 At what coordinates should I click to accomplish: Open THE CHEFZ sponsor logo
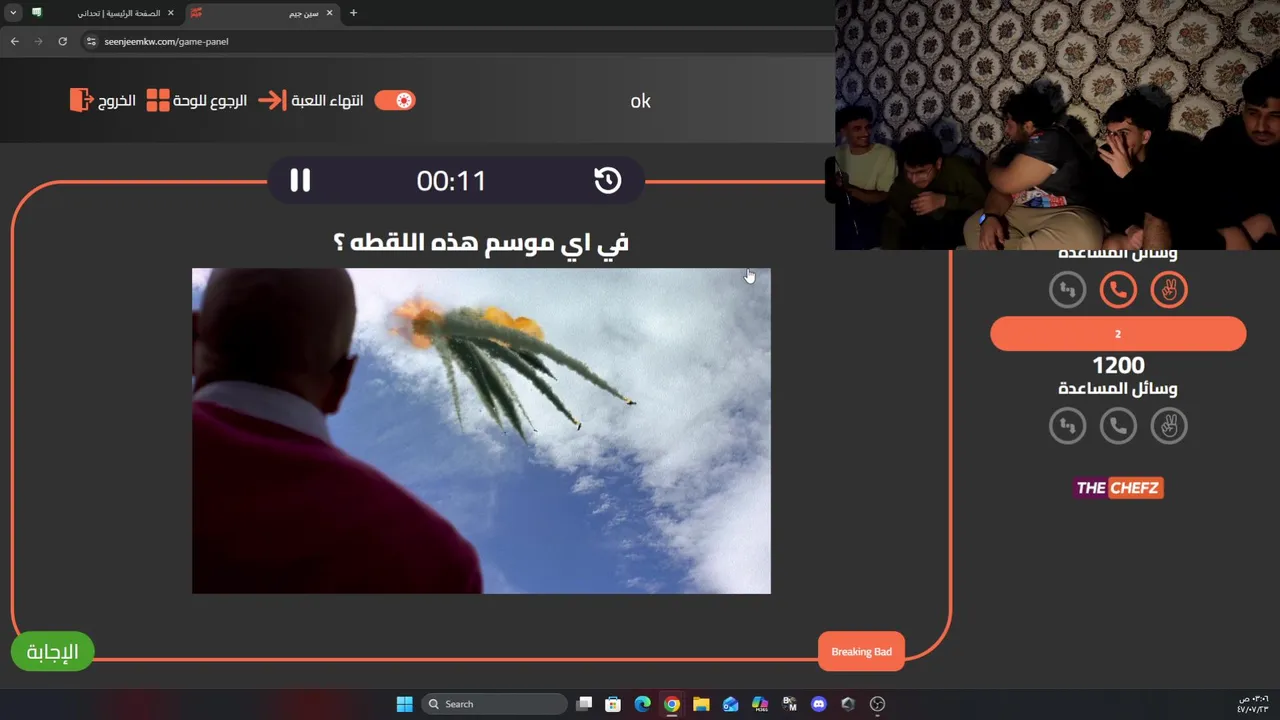[x=1119, y=488]
